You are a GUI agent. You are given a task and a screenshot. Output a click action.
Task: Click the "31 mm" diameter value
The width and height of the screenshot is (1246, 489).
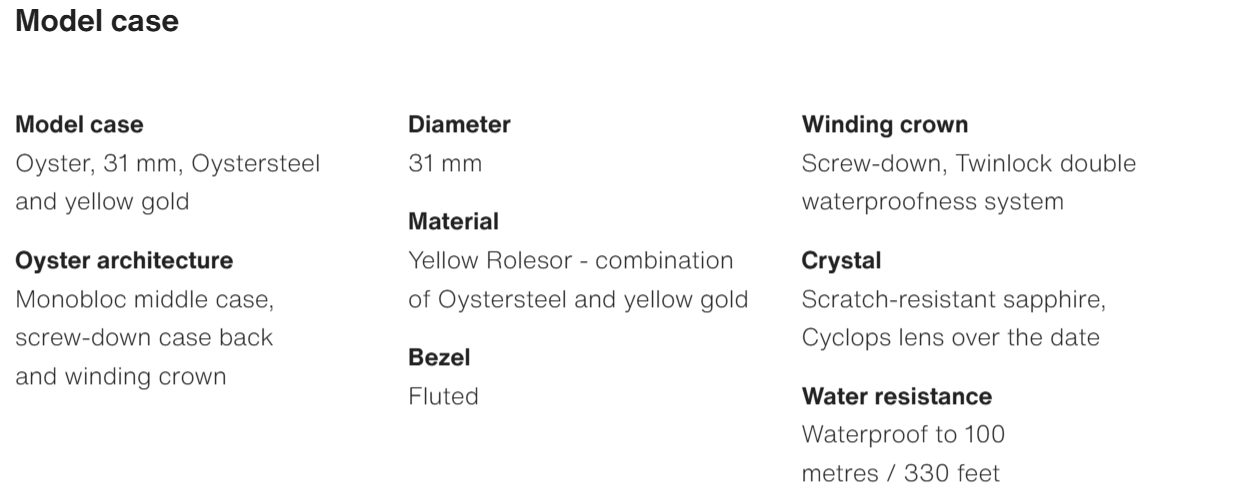(445, 164)
